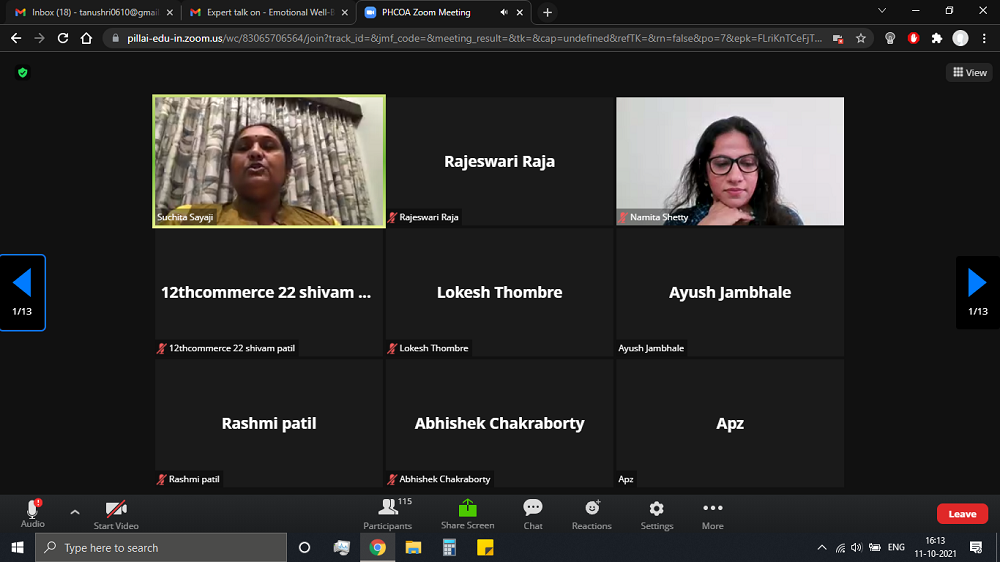
Task: Open the Reactions menu
Action: pos(591,514)
